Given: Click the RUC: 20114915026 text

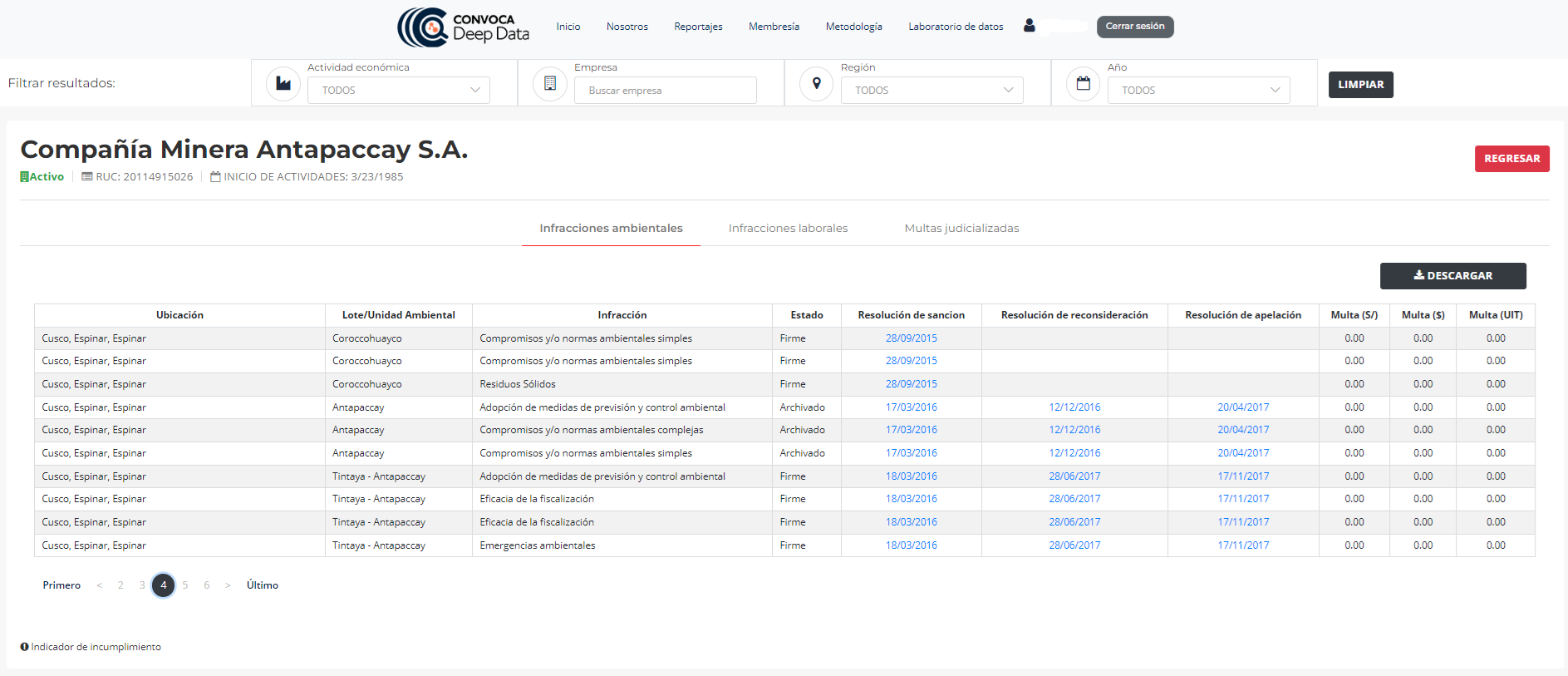Looking at the screenshot, I should tap(145, 176).
